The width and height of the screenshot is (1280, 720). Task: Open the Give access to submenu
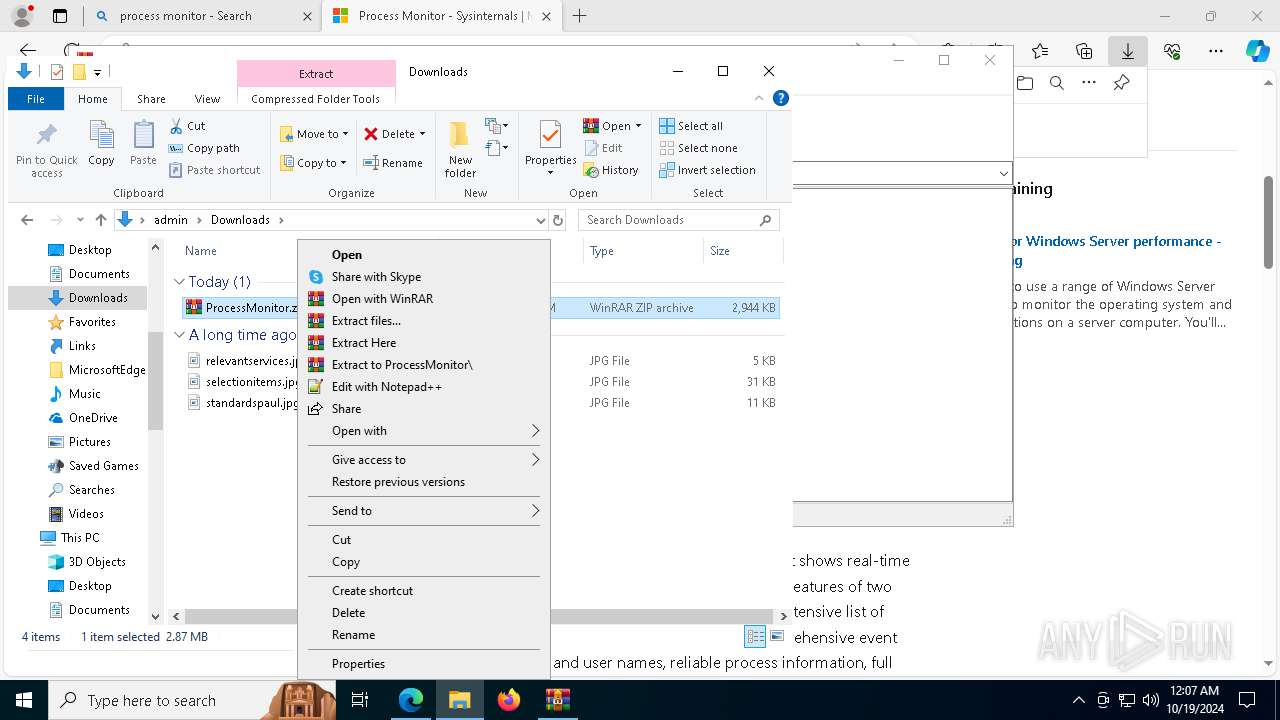[x=424, y=460]
